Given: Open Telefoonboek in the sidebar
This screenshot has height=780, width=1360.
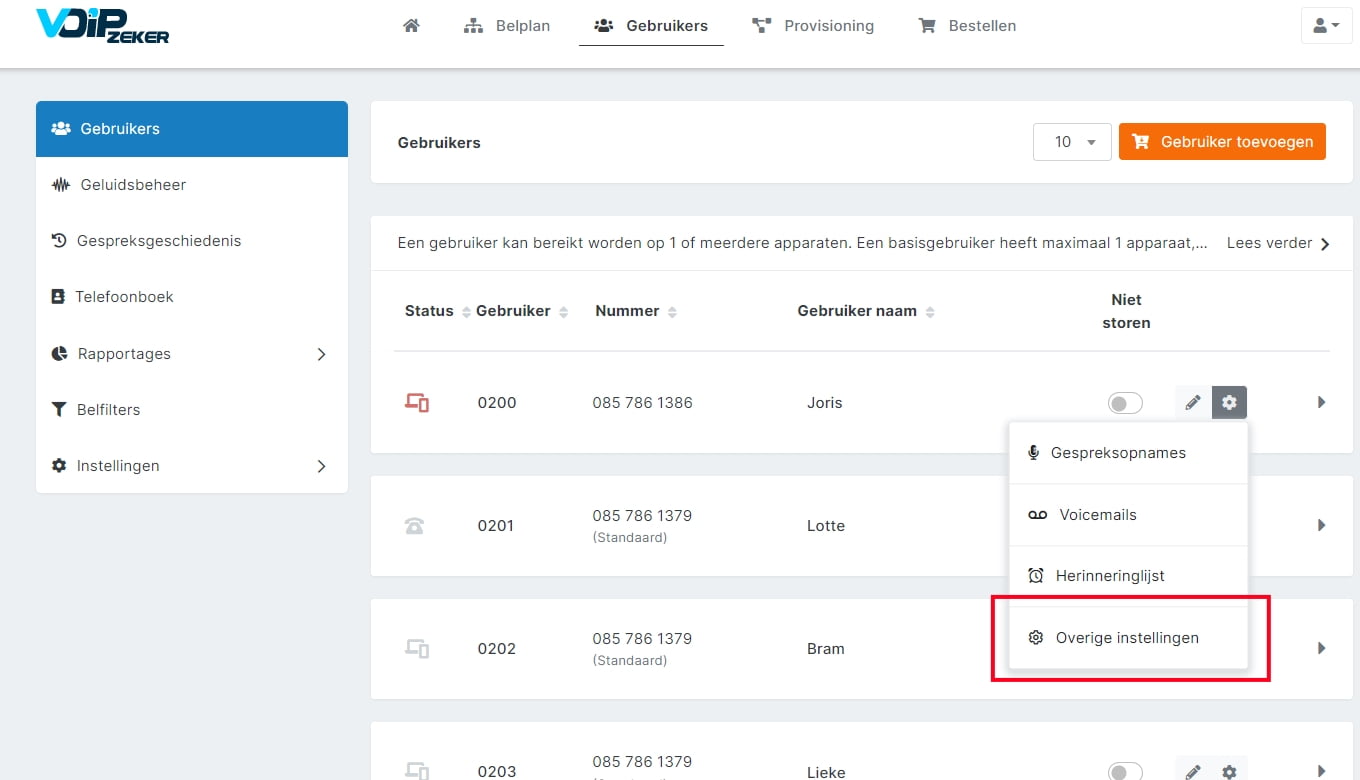Looking at the screenshot, I should tap(192, 297).
